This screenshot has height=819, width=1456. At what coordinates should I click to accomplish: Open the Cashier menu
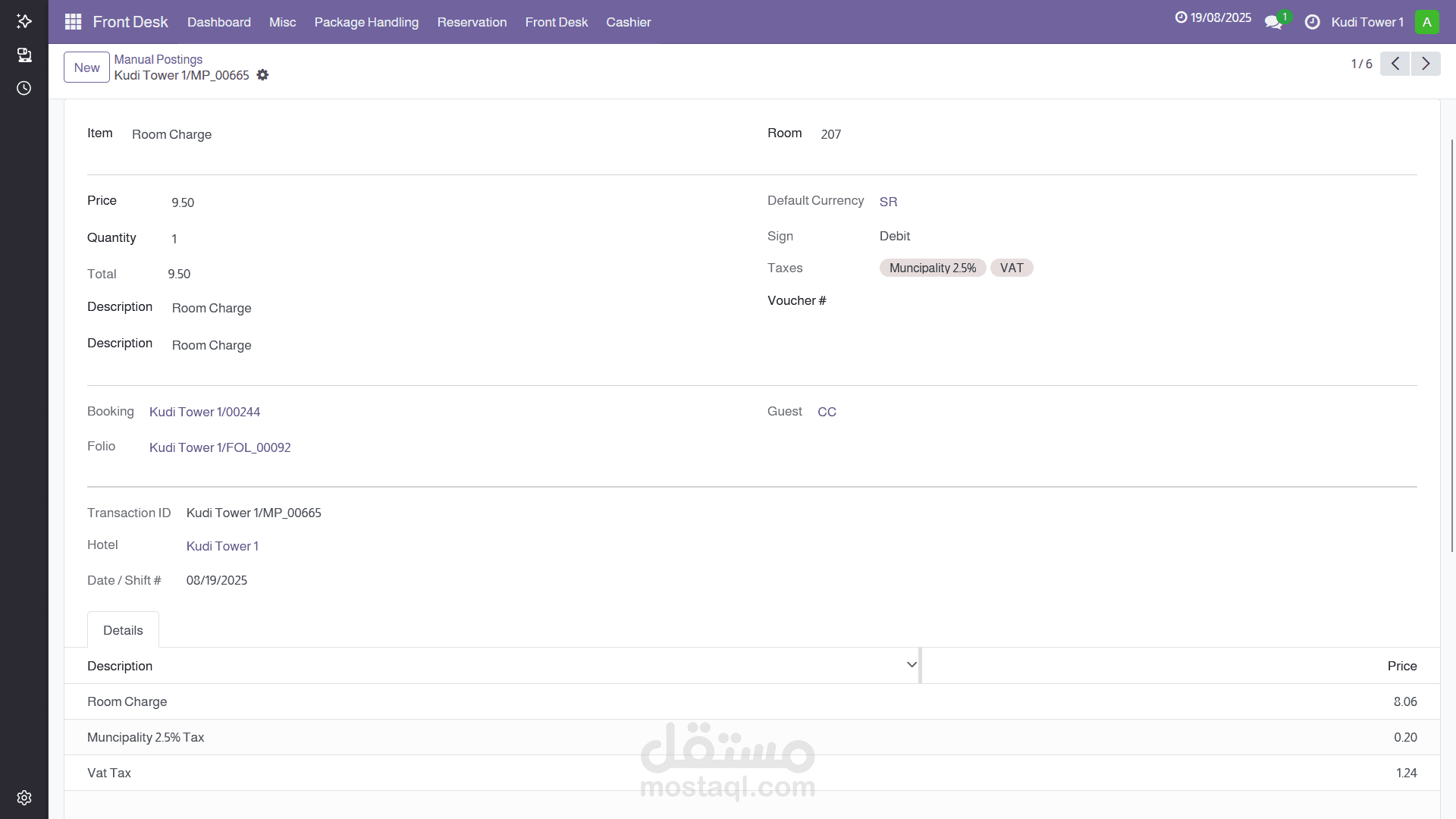[x=628, y=22]
